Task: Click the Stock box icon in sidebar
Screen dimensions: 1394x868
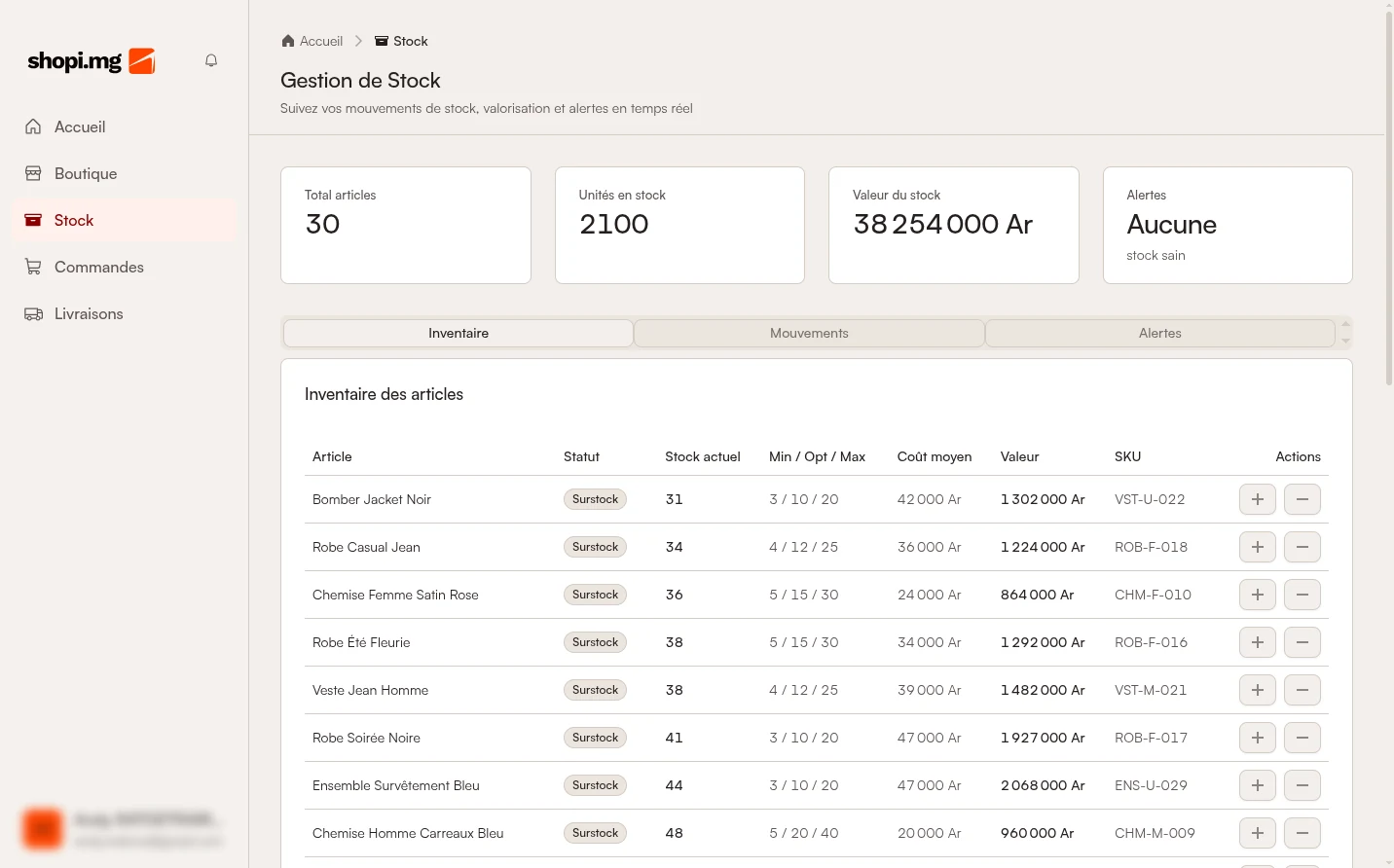Action: click(x=33, y=220)
